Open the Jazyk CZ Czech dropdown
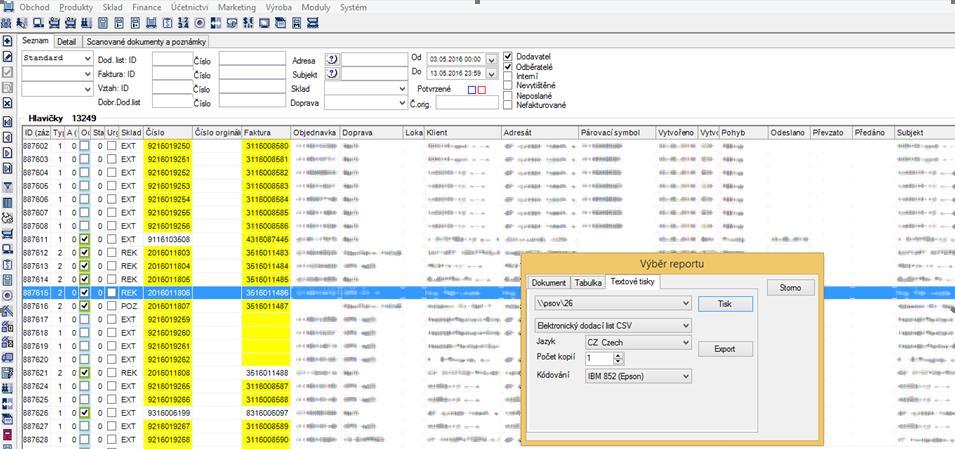Viewport: 955px width, 449px height. pos(686,342)
